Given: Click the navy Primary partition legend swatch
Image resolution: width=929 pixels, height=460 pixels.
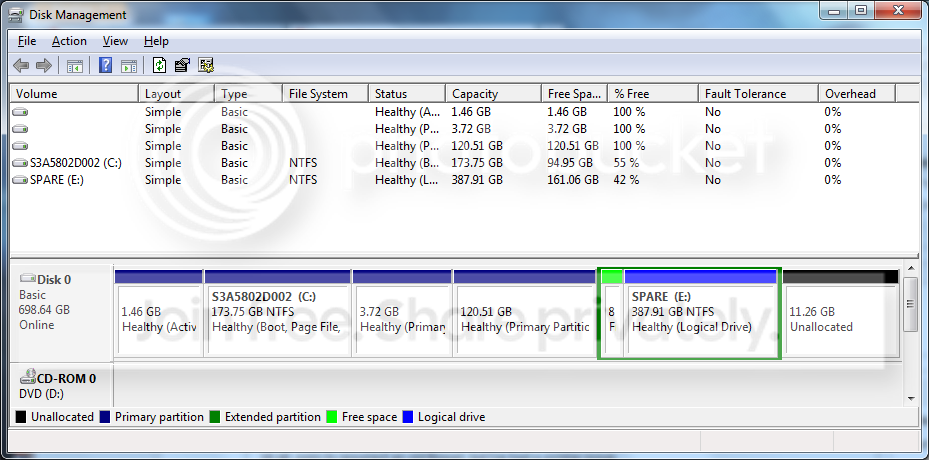Looking at the screenshot, I should 105,417.
